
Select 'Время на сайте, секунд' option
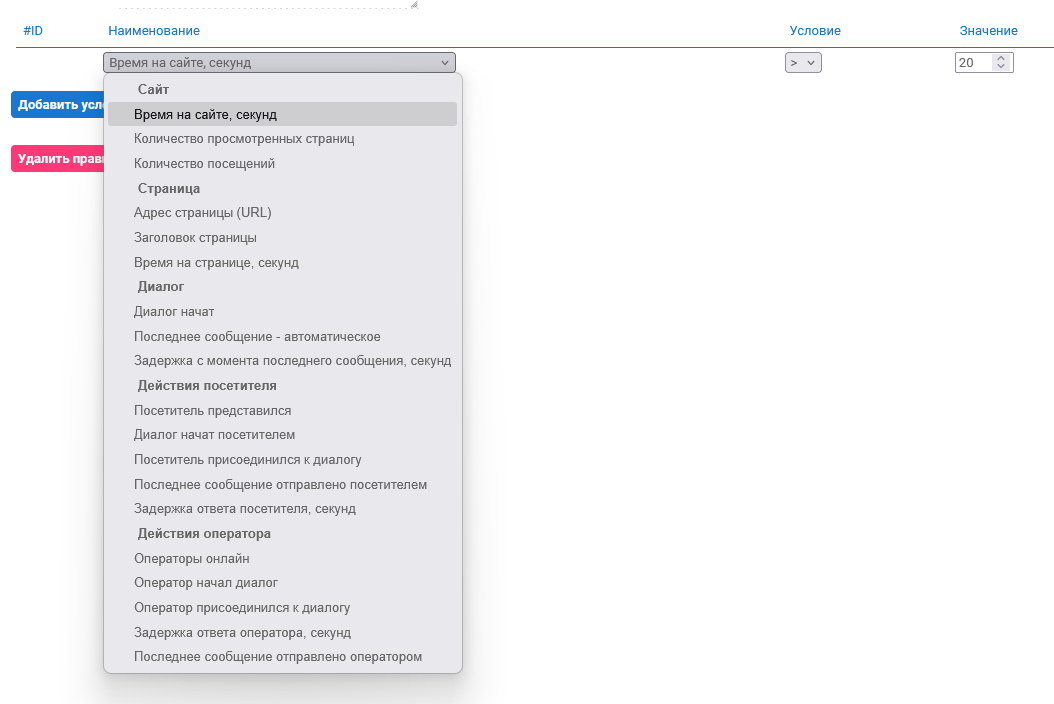205,115
